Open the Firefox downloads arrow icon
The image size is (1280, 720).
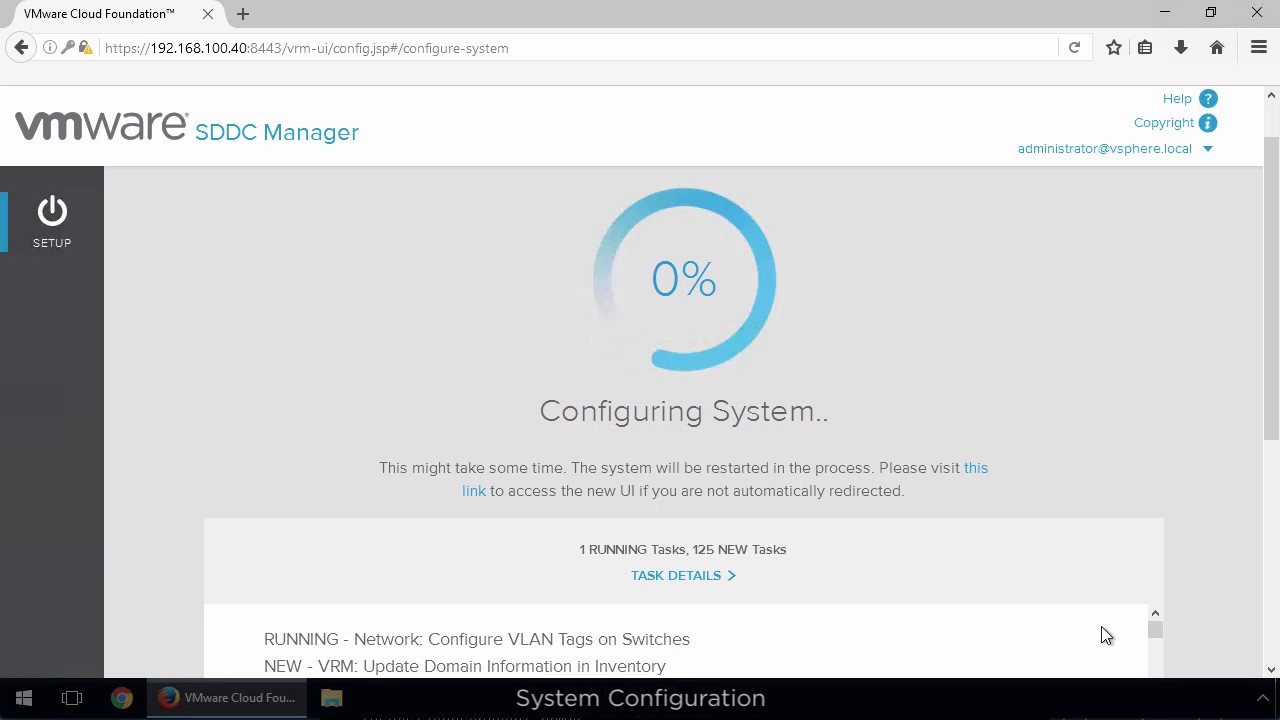[1181, 48]
